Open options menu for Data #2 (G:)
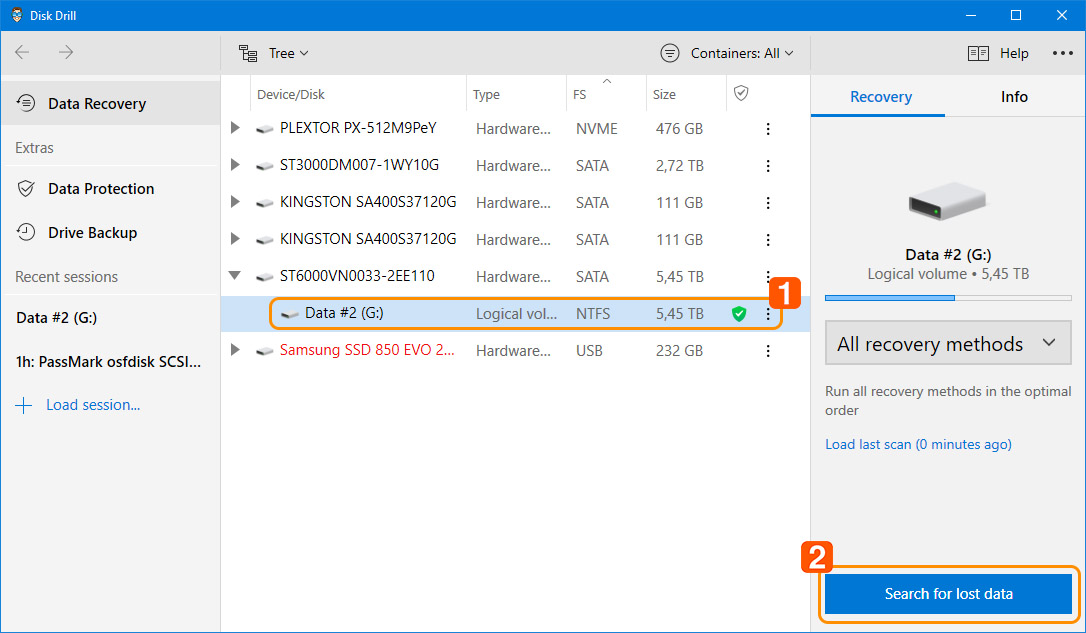 point(768,314)
